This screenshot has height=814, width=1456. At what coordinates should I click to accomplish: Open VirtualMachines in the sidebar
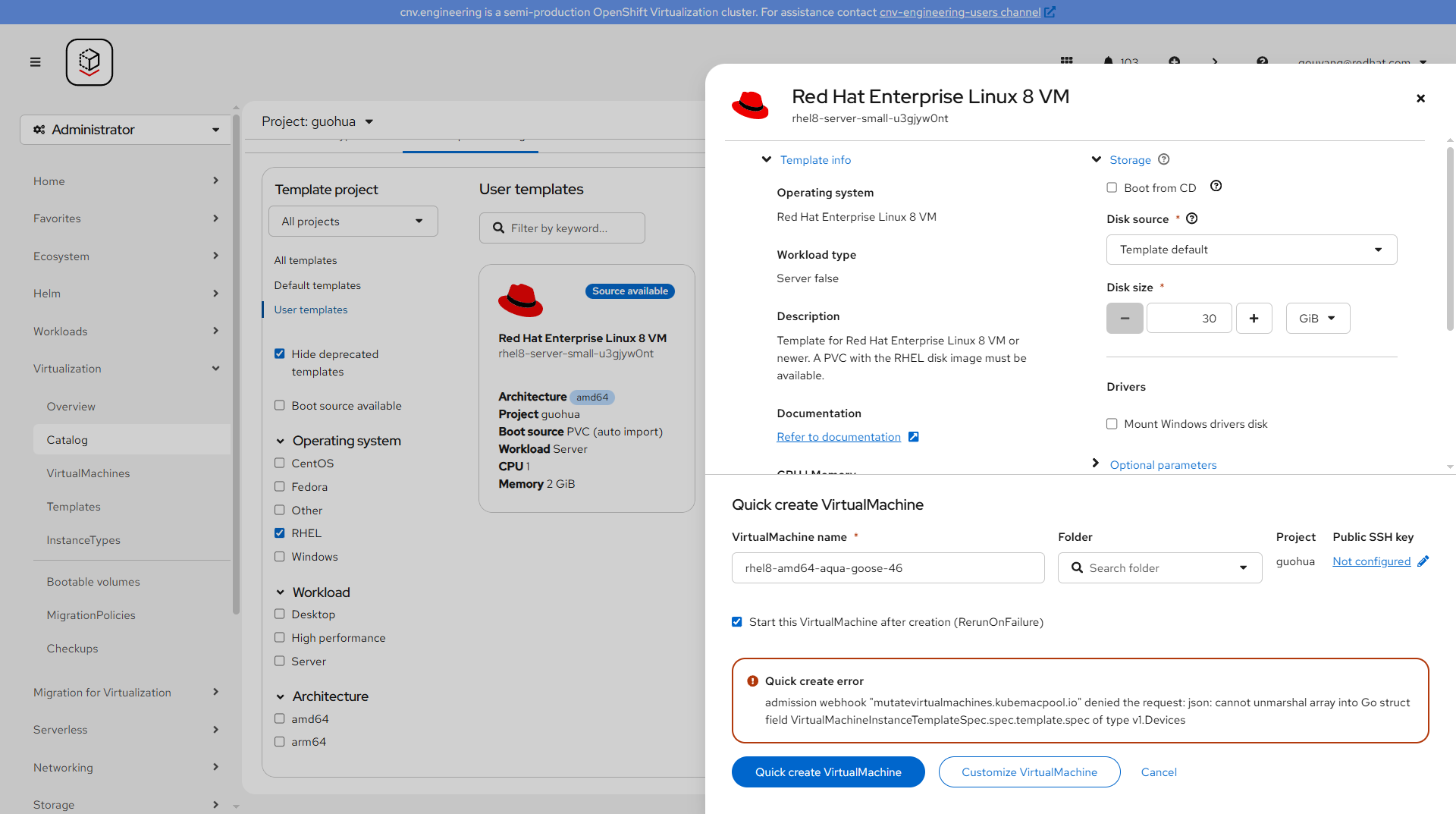(88, 473)
